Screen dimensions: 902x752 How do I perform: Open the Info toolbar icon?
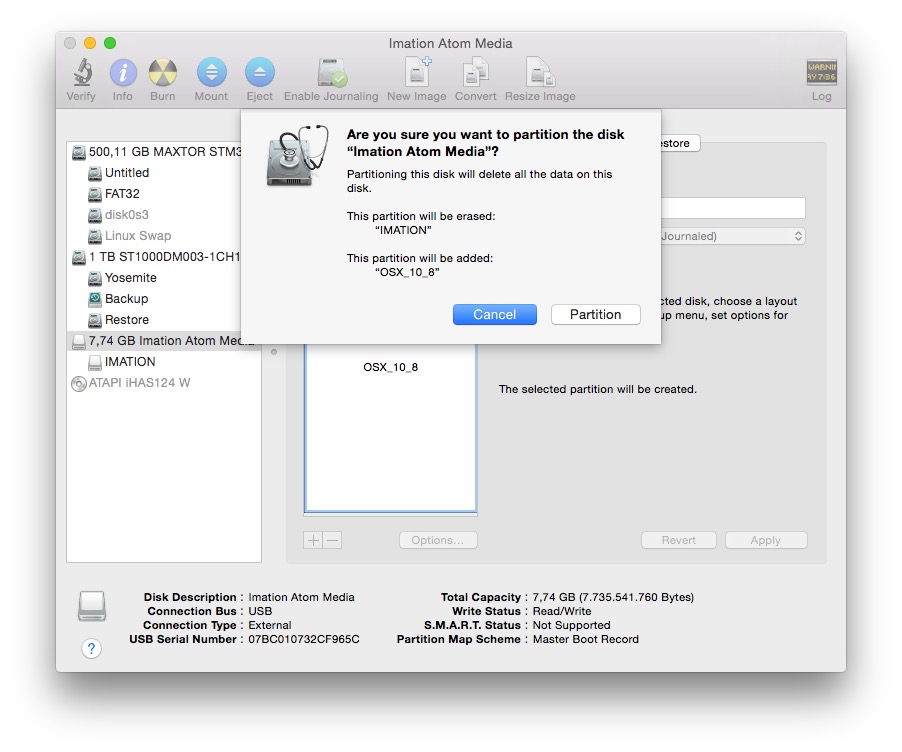pos(123,74)
